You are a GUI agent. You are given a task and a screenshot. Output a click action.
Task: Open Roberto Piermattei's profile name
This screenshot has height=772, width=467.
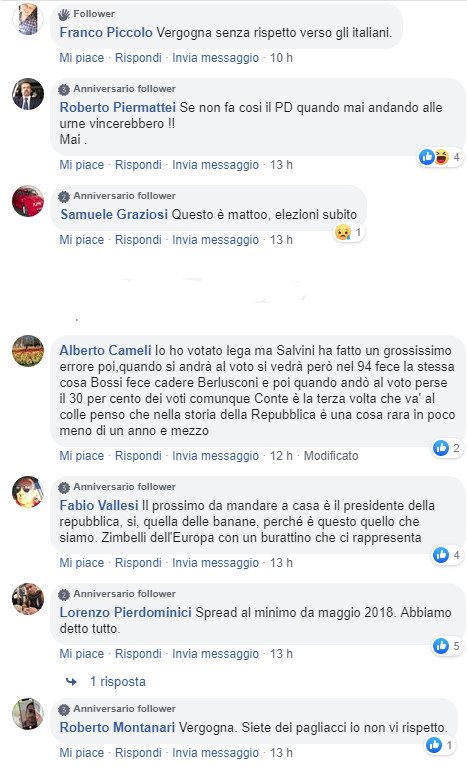118,107
